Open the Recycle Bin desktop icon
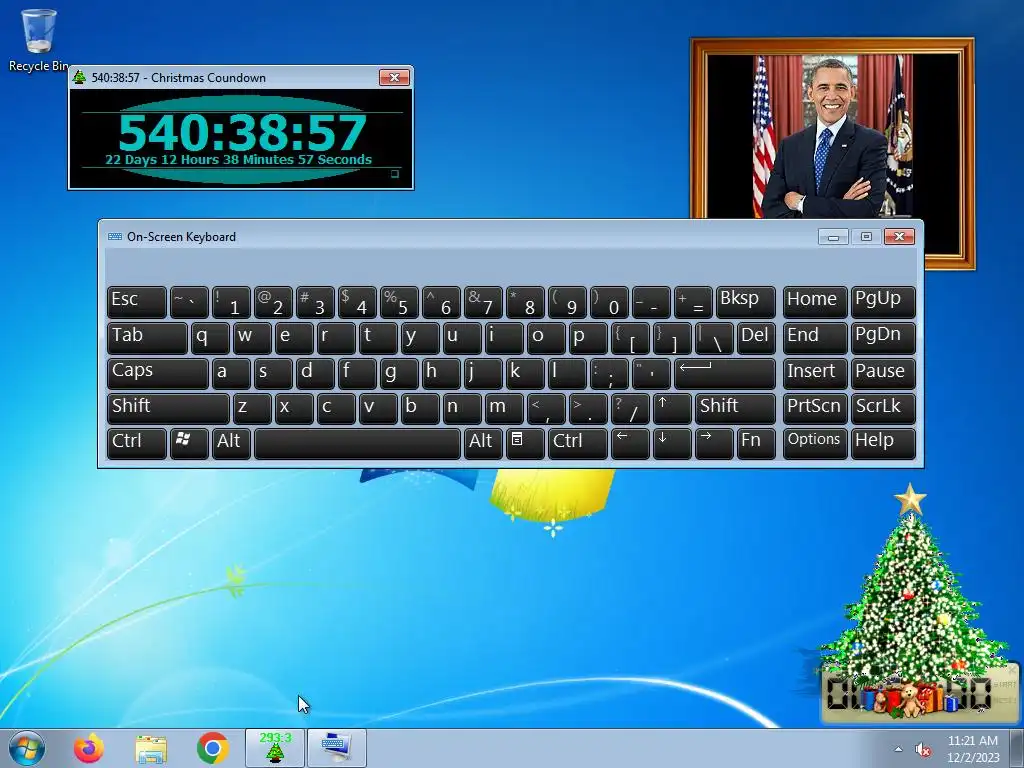Viewport: 1024px width, 768px height. pos(38,39)
